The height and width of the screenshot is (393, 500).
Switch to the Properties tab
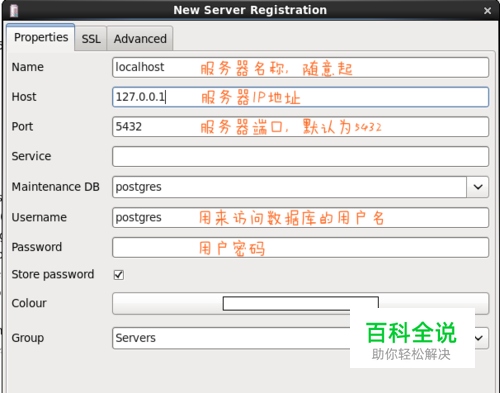pyautogui.click(x=41, y=37)
